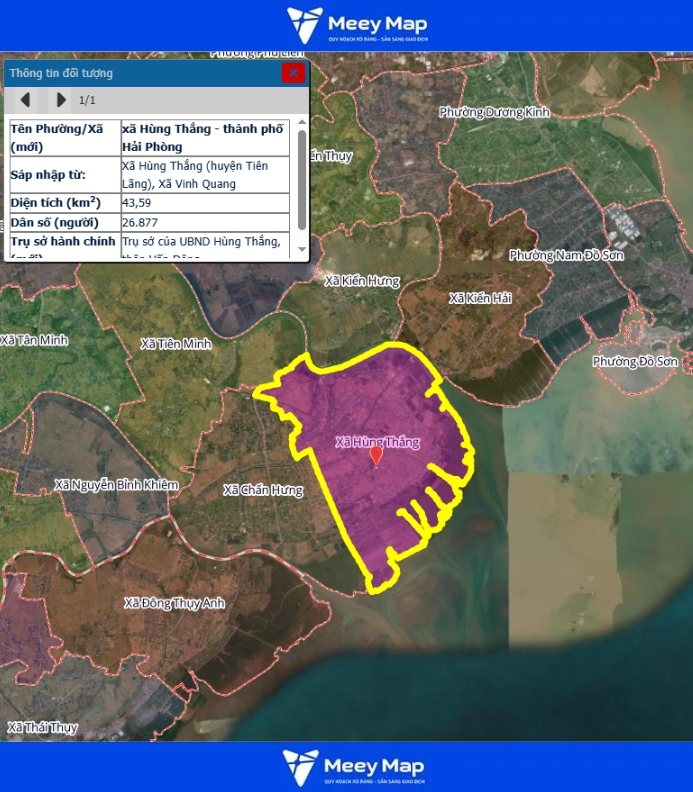Go to next object with right arrow
Viewport: 693px width, 792px height.
coord(61,100)
